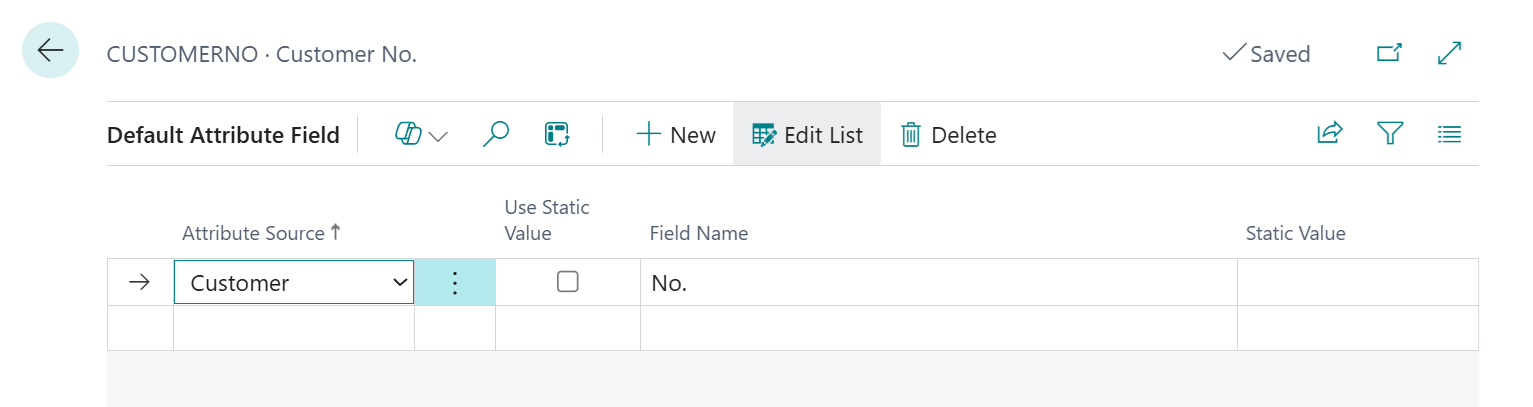
Task: Click the Field Name cell 'No.'
Action: (938, 283)
